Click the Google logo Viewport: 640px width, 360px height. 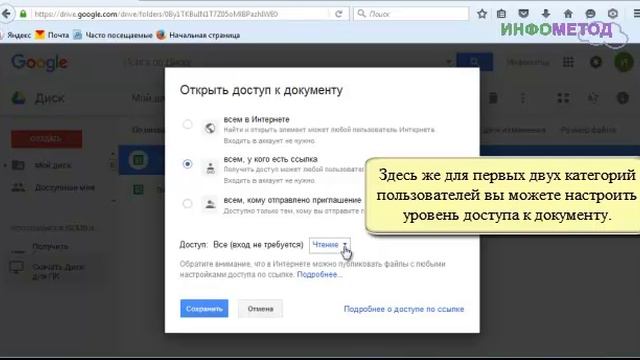40,62
